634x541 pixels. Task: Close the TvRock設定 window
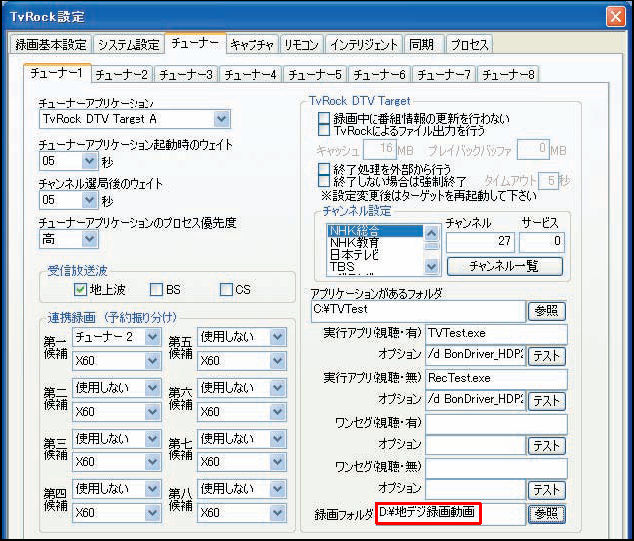[x=616, y=17]
